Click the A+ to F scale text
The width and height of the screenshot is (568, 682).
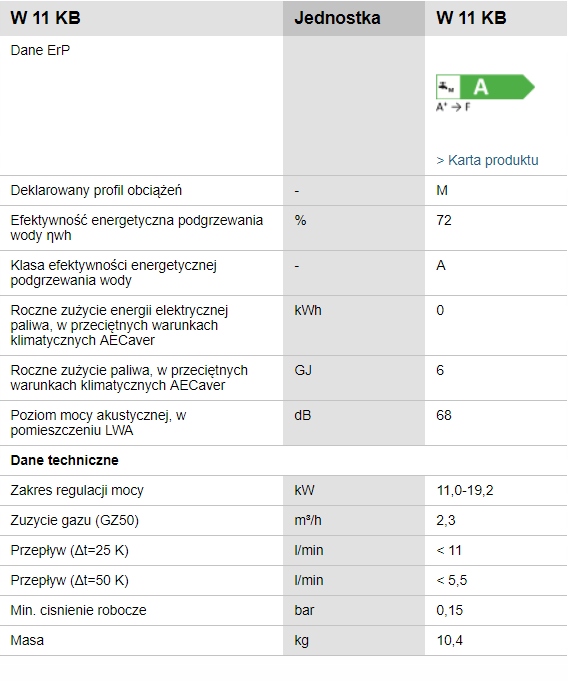pos(453,107)
